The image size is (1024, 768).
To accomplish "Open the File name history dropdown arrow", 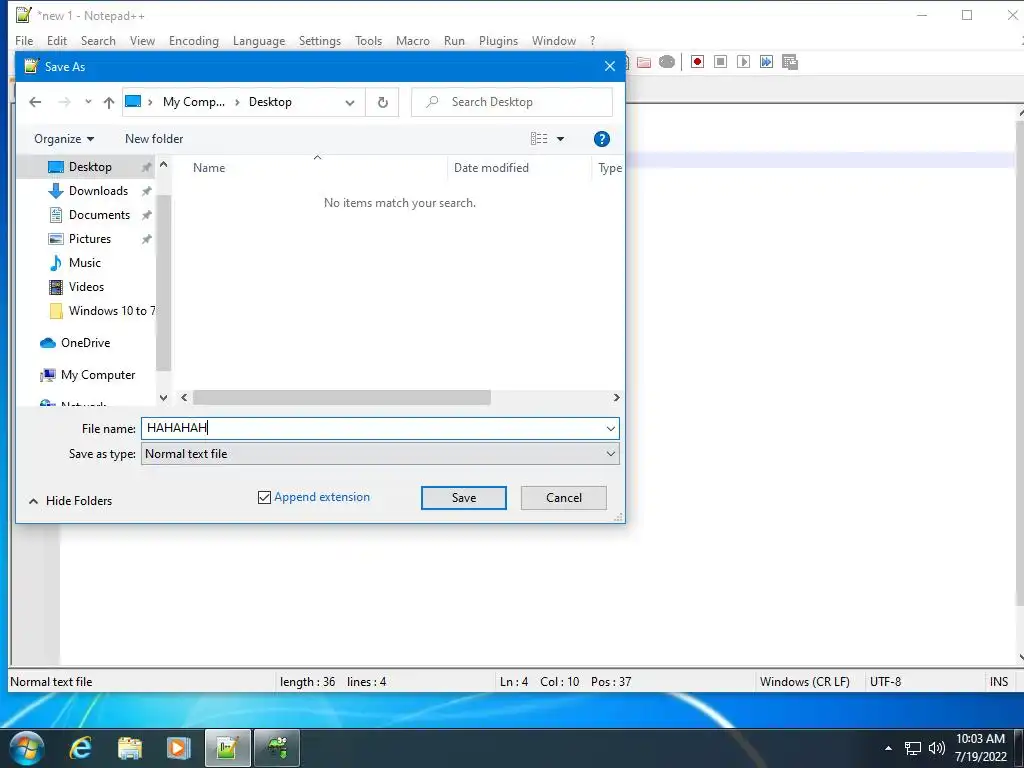I will pyautogui.click(x=611, y=429).
